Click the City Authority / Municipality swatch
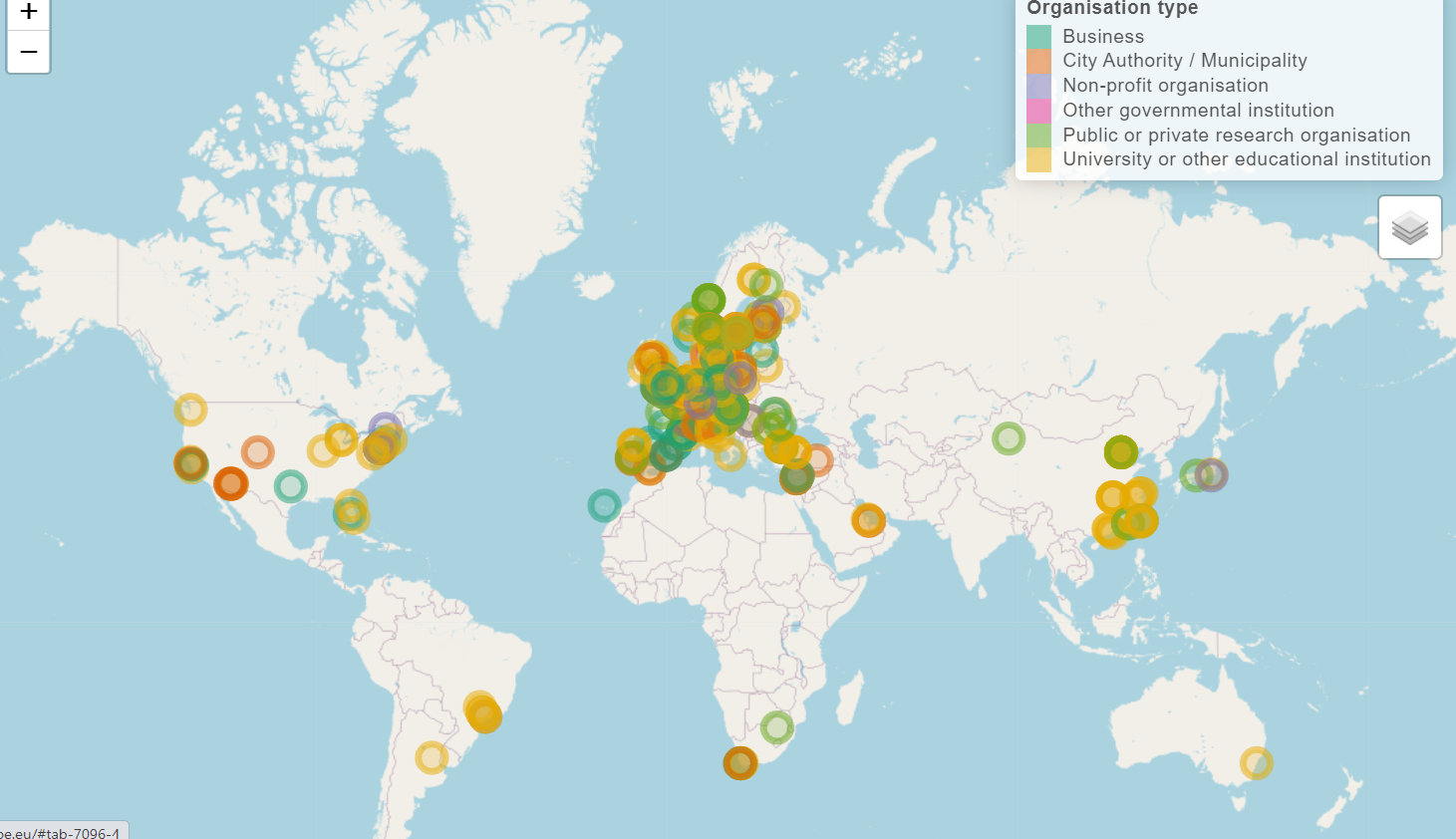This screenshot has width=1456, height=839. [x=1038, y=61]
